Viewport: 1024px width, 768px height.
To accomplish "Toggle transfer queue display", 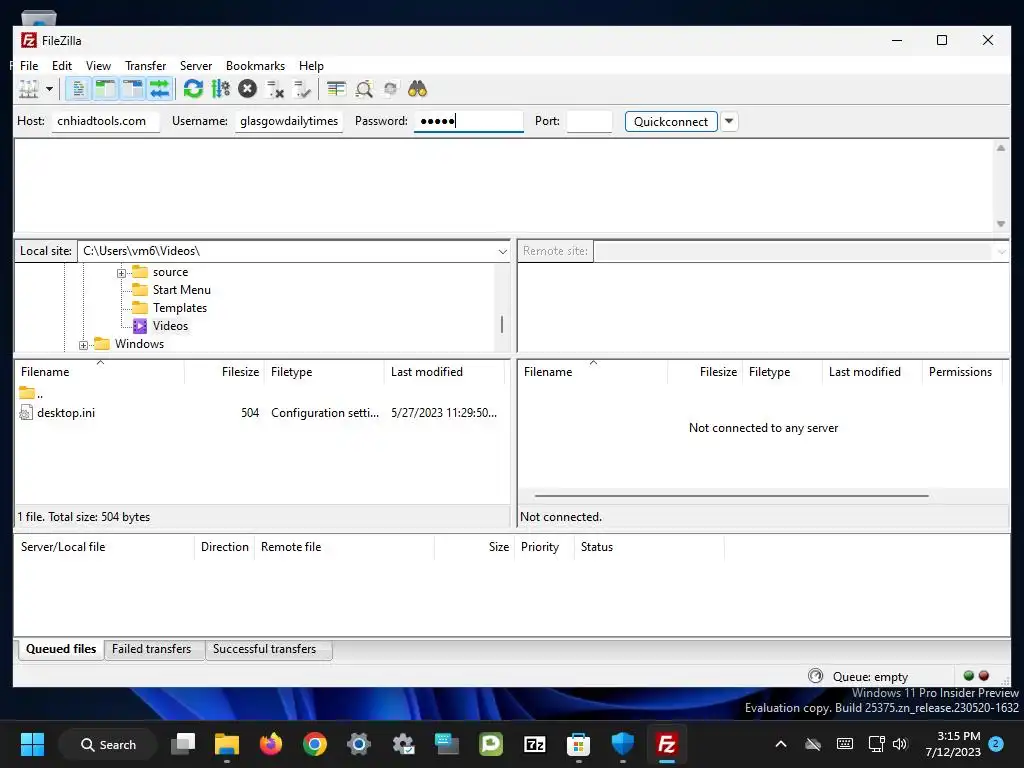I will coord(159,89).
